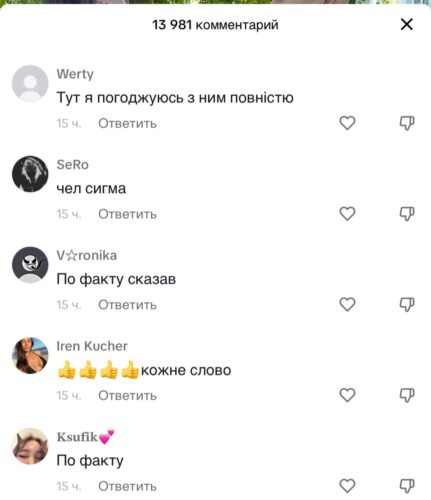Like Iren Kucher's 'кожне слово' comment

347,395
